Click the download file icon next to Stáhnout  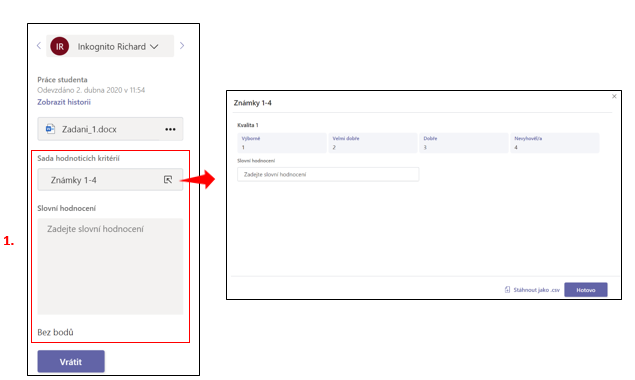coord(507,290)
